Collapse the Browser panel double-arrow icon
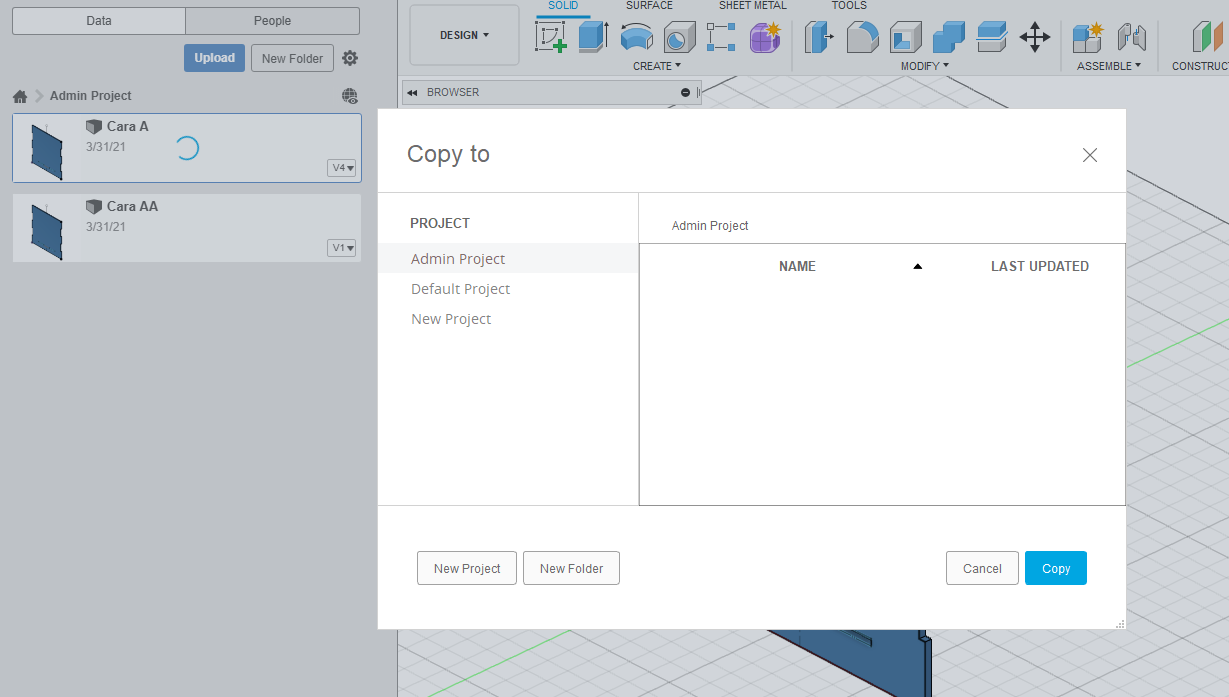This screenshot has height=697, width=1229. [x=412, y=92]
